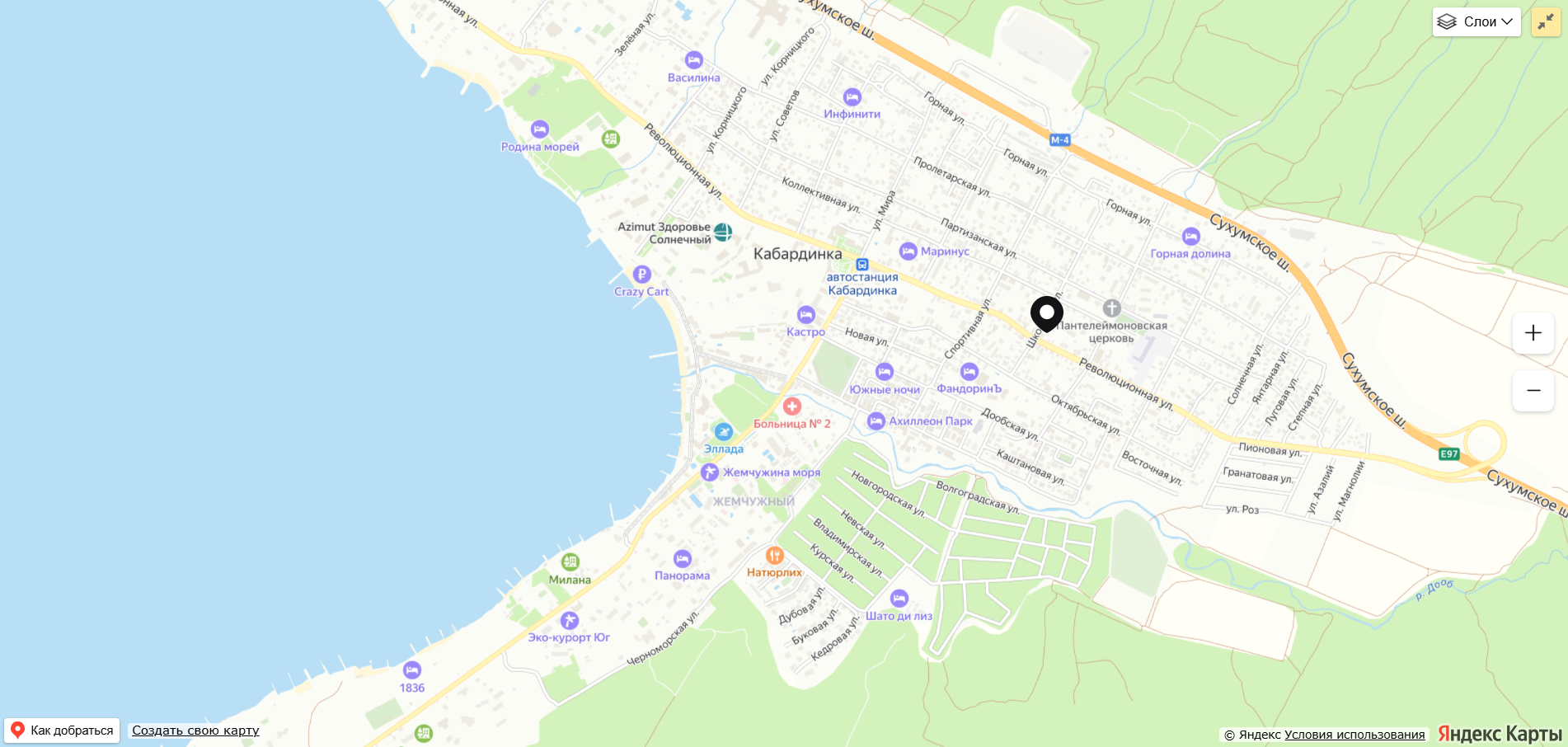The height and width of the screenshot is (747, 1568).
Task: Zoom in with the plus button
Action: point(1533,333)
